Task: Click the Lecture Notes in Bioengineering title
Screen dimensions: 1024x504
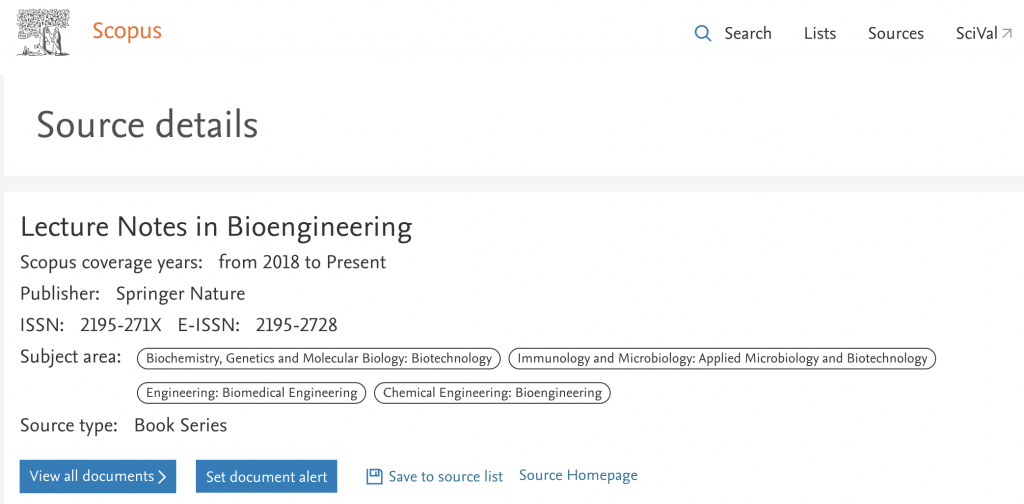Action: point(216,227)
